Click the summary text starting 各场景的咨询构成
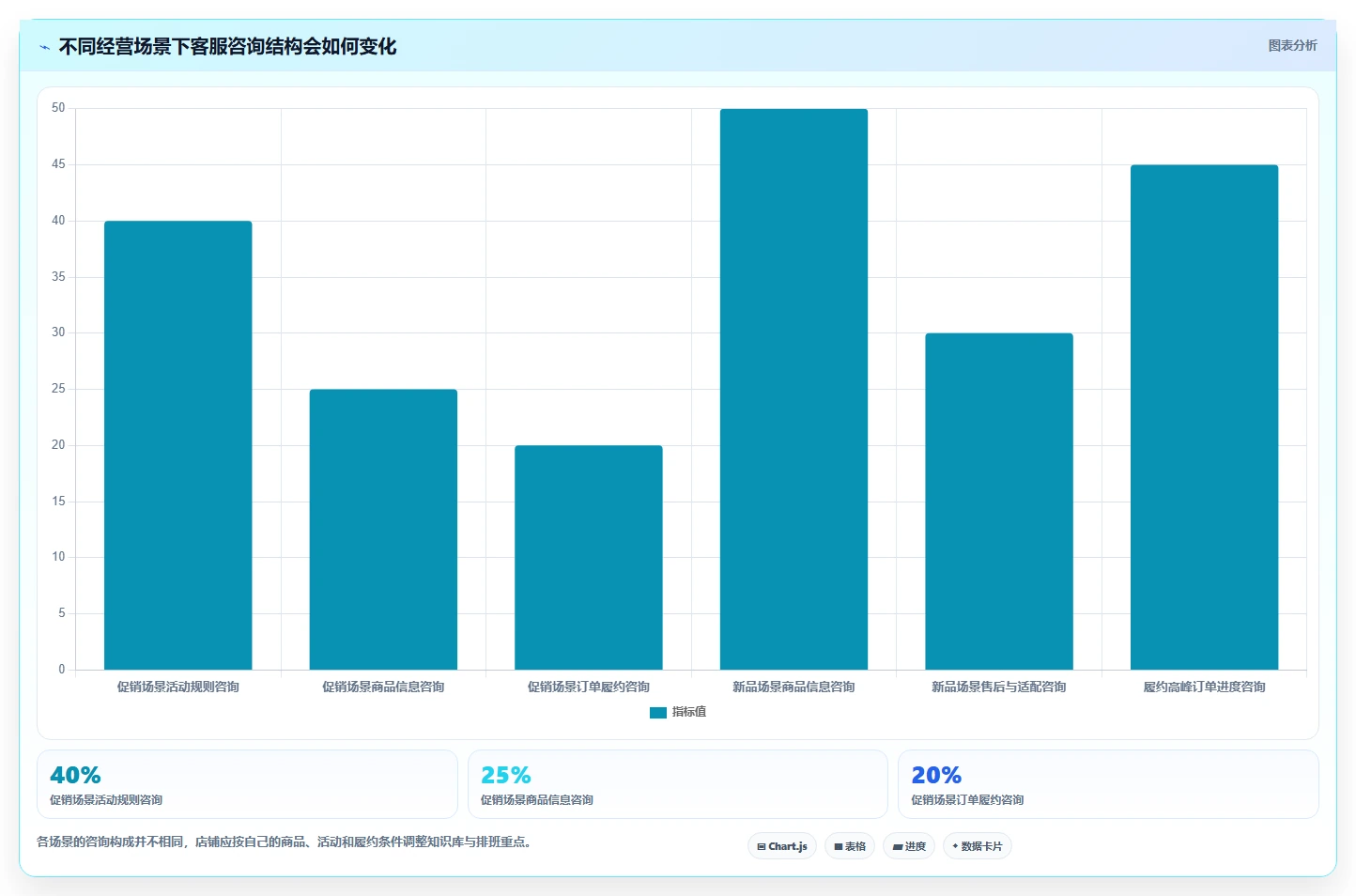The image size is (1356, 896). click(285, 842)
